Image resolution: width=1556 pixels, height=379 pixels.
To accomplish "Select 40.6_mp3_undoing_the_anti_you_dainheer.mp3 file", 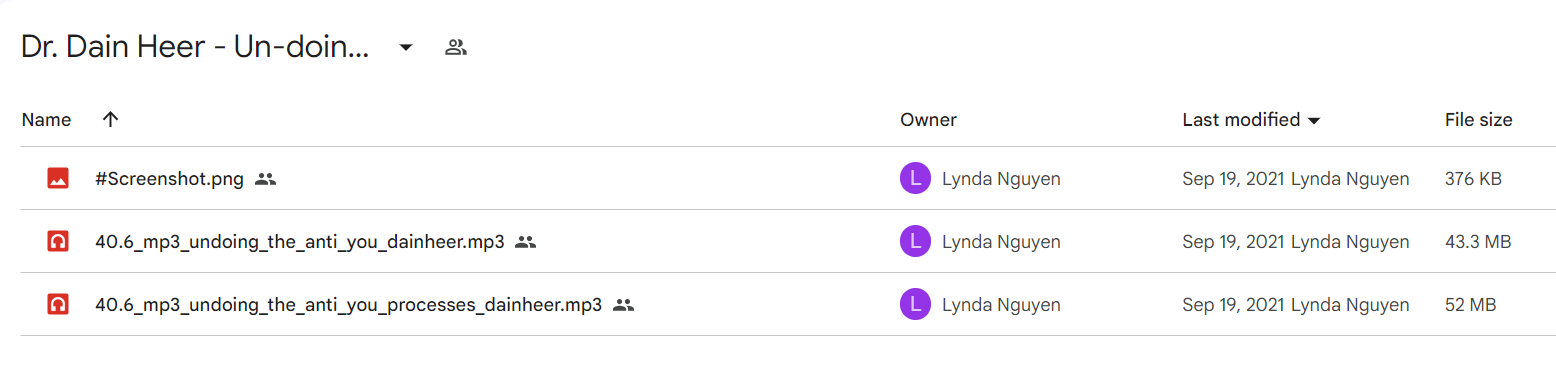I will [299, 241].
